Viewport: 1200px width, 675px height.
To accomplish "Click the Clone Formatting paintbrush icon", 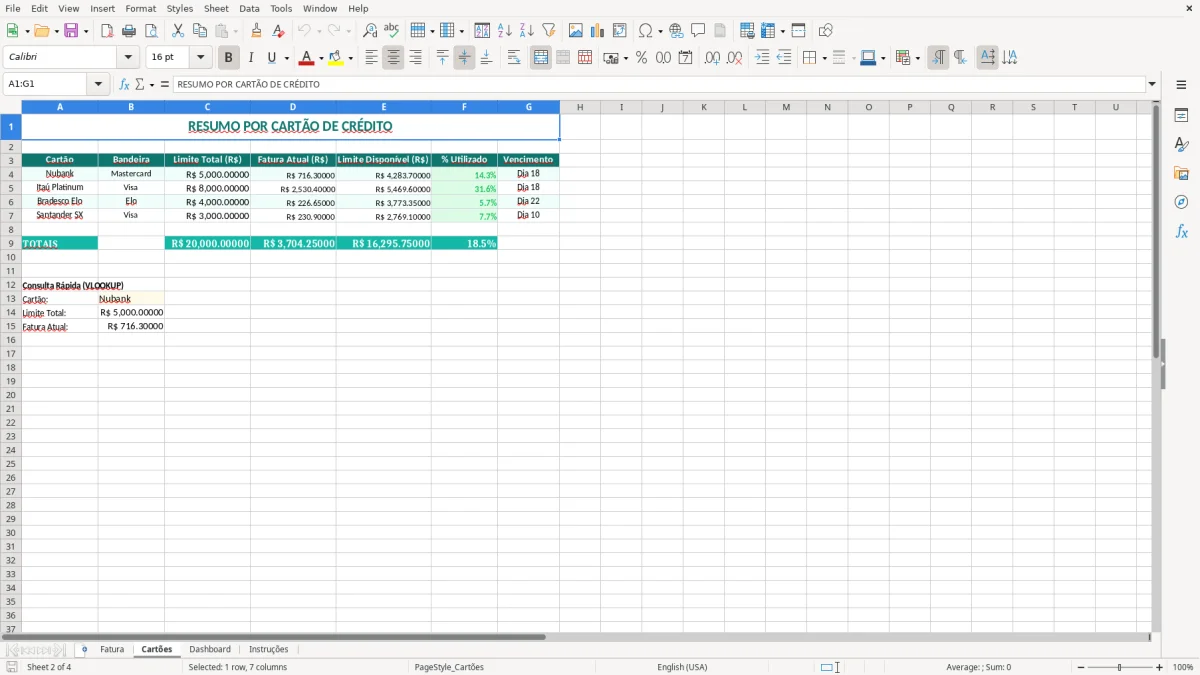I will coord(256,31).
